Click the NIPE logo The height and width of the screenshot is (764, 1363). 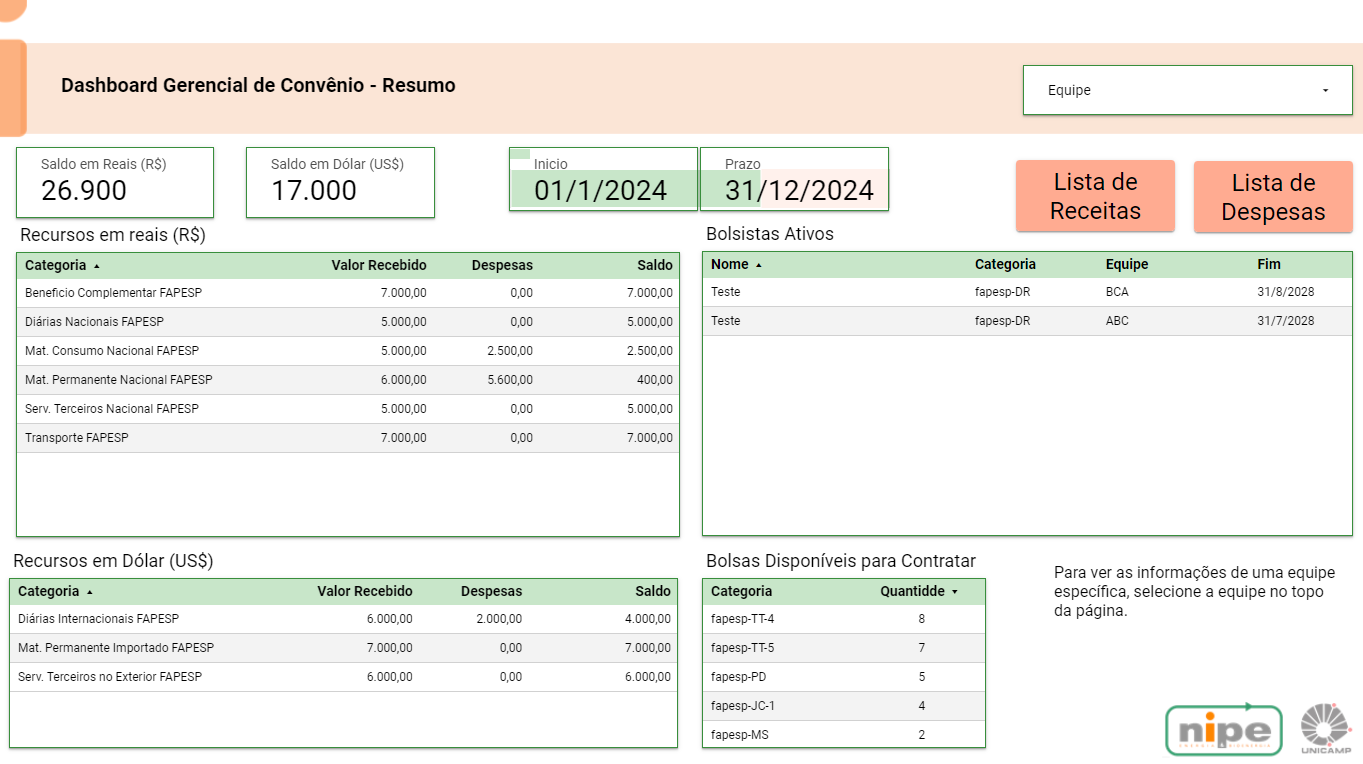coord(1224,729)
